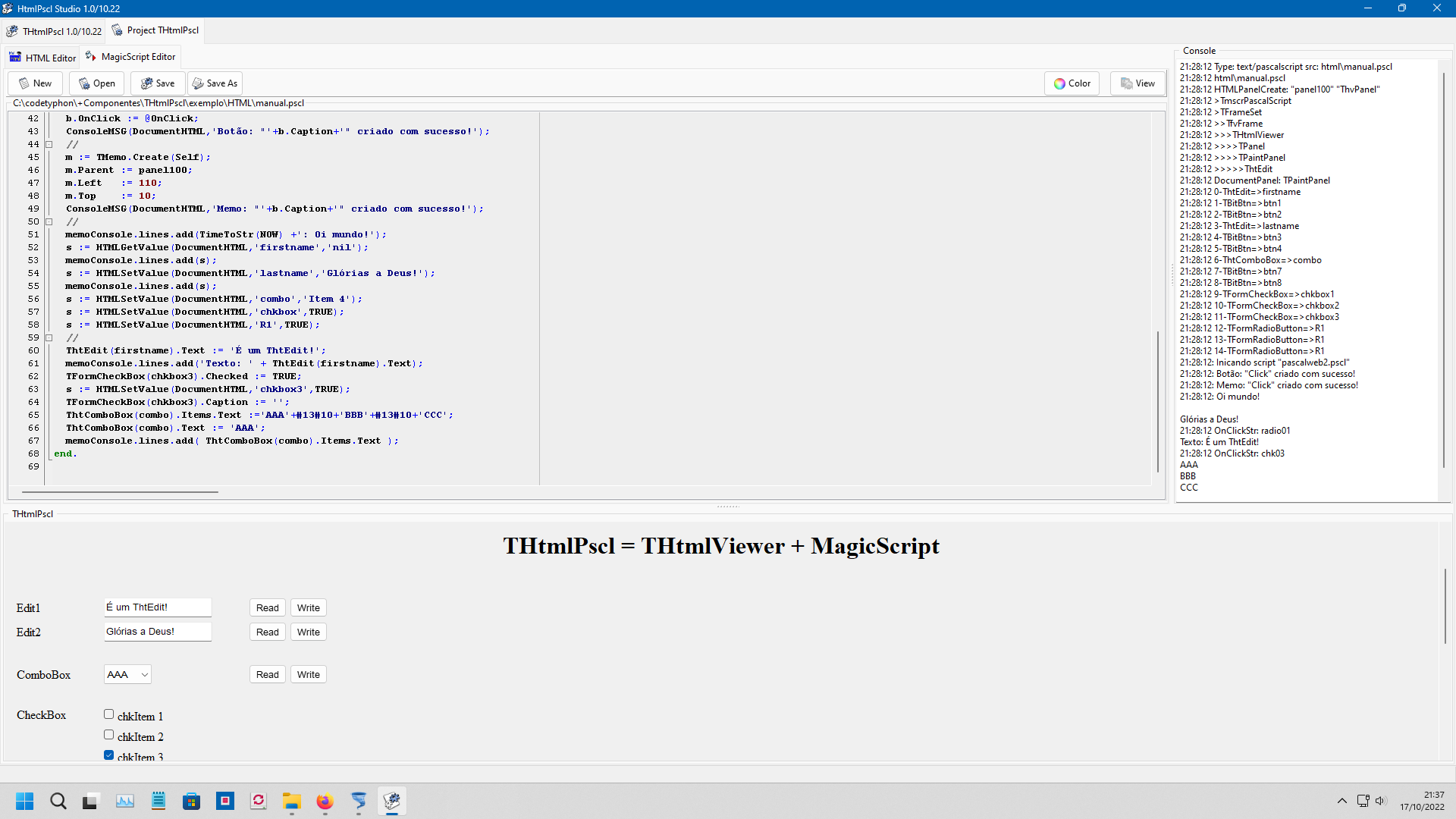1456x819 pixels.
Task: Open Task View on the taskbar
Action: (x=91, y=802)
